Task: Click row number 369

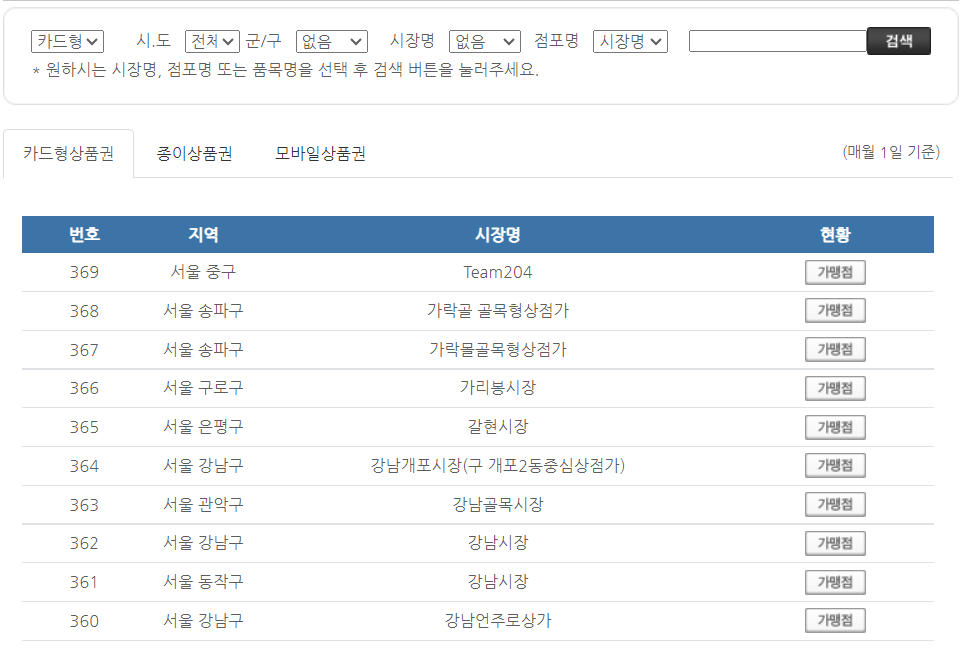Action: click(84, 272)
